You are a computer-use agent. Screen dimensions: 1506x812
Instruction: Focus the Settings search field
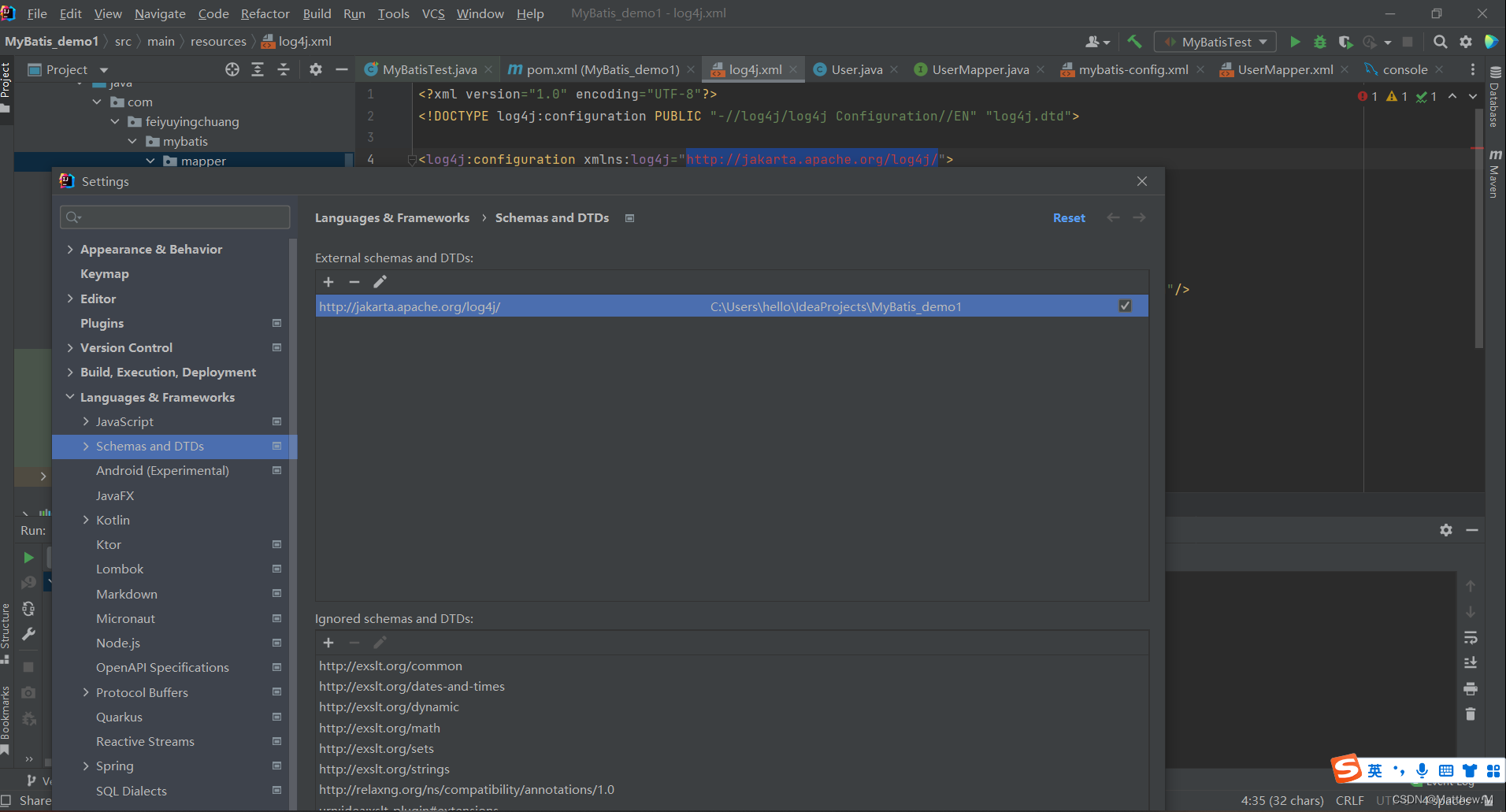175,217
